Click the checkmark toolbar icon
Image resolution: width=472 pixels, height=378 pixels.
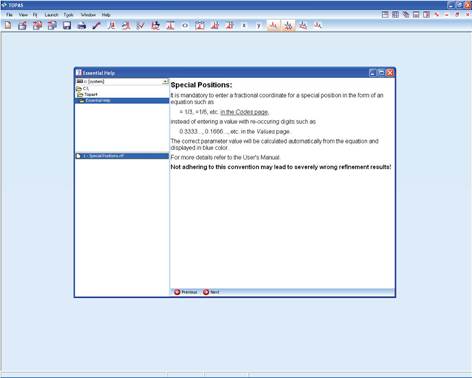pyautogui.click(x=141, y=25)
